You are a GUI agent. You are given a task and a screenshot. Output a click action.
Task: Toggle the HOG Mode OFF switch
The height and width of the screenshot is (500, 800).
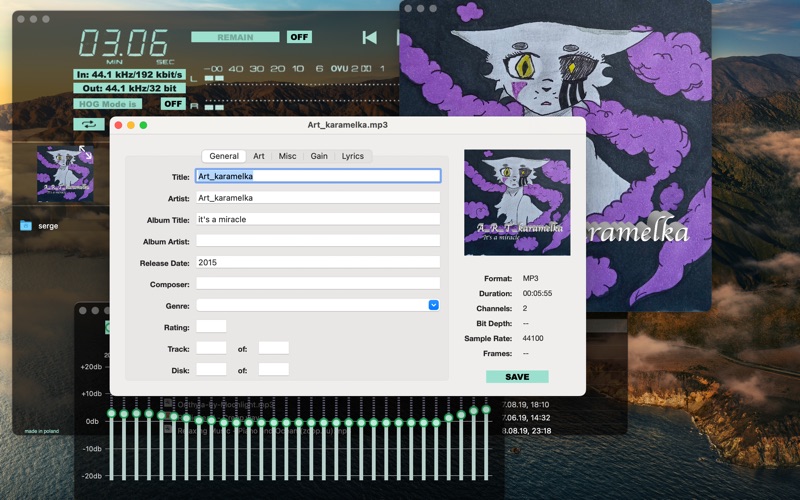tap(173, 104)
